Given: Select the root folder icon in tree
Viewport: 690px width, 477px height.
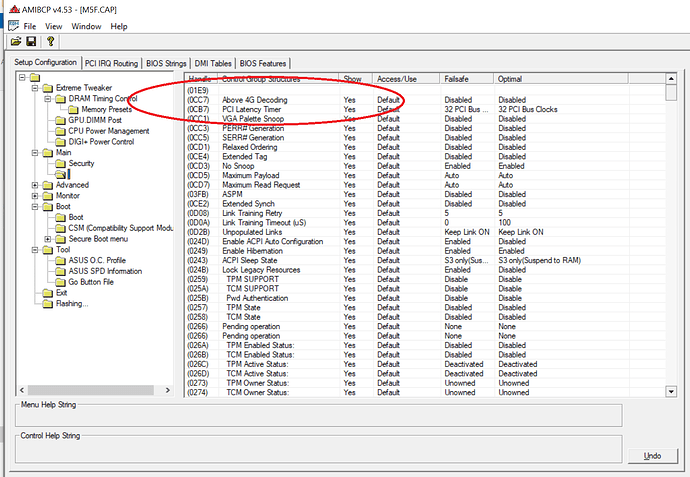Looking at the screenshot, I should 35,78.
